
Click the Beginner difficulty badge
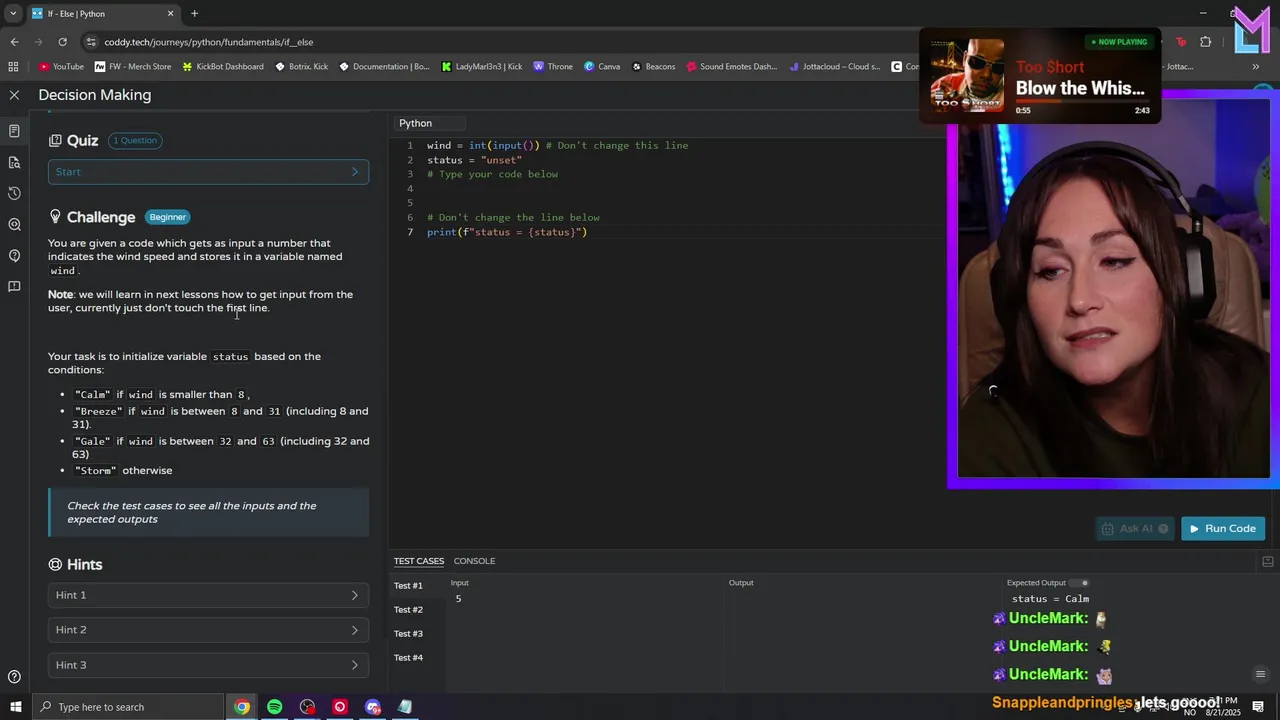(x=168, y=217)
